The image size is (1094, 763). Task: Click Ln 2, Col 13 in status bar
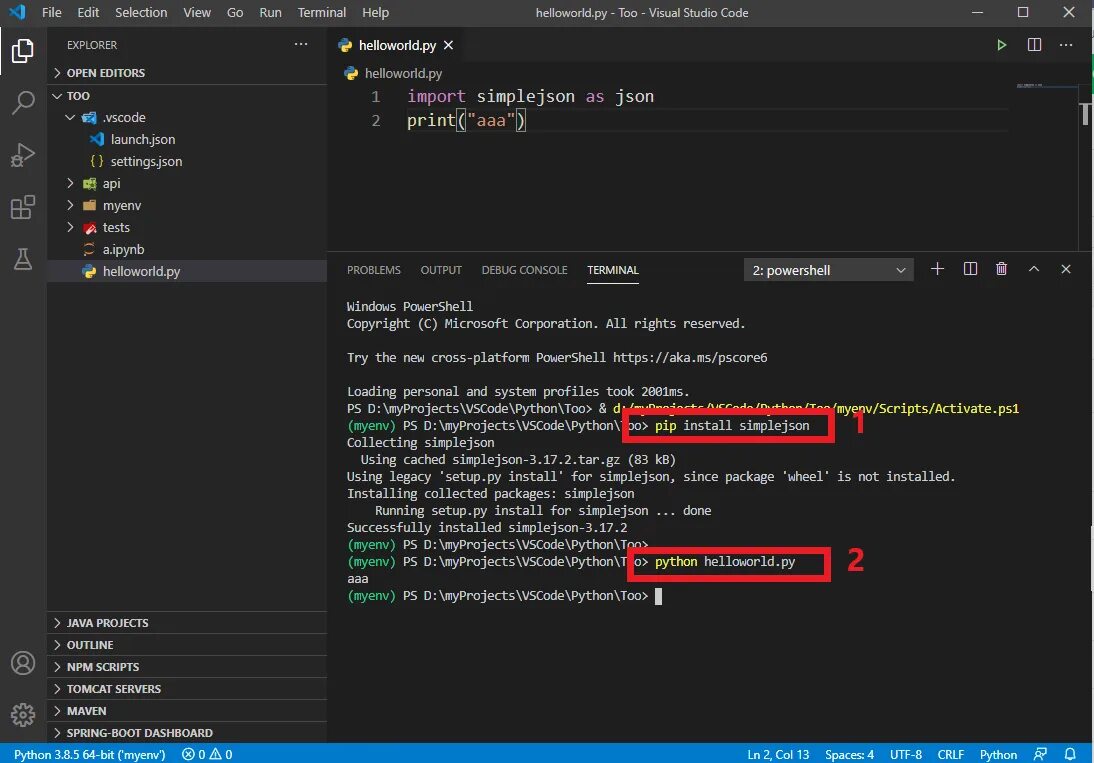778,755
